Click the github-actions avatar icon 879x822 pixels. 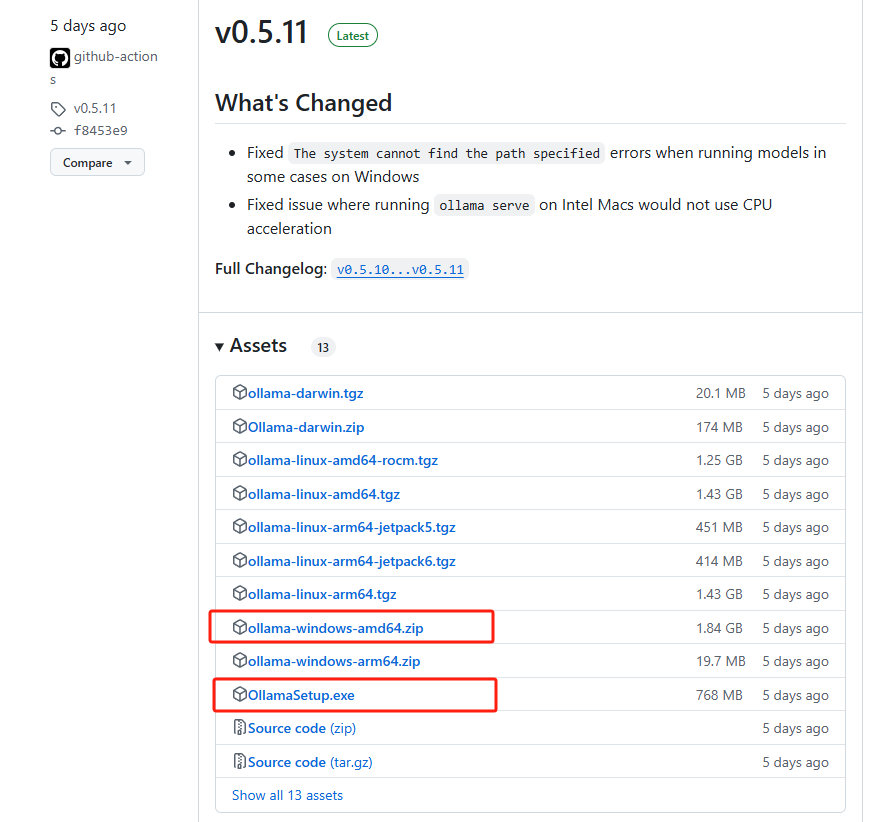pos(60,58)
